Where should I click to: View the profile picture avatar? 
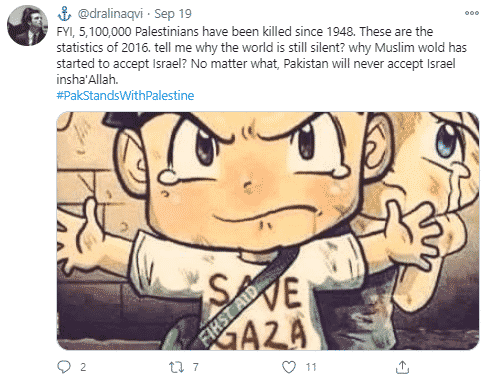[27, 25]
